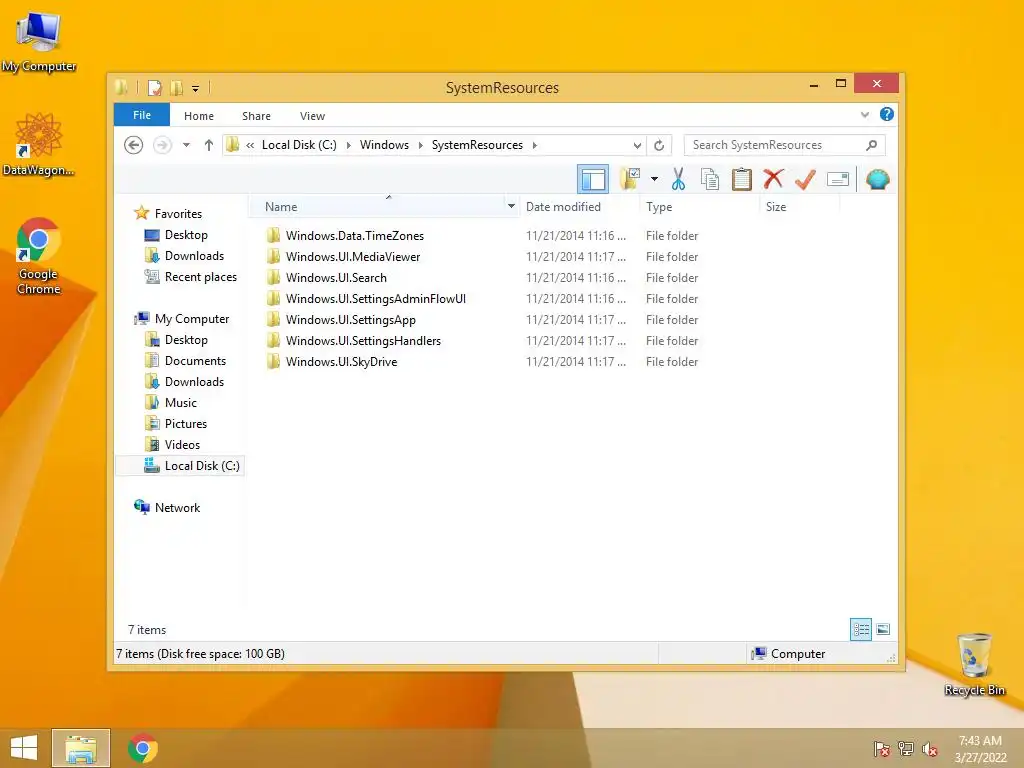This screenshot has height=768, width=1024.
Task: Open dropdown arrow beside folder options icon
Action: tap(654, 179)
